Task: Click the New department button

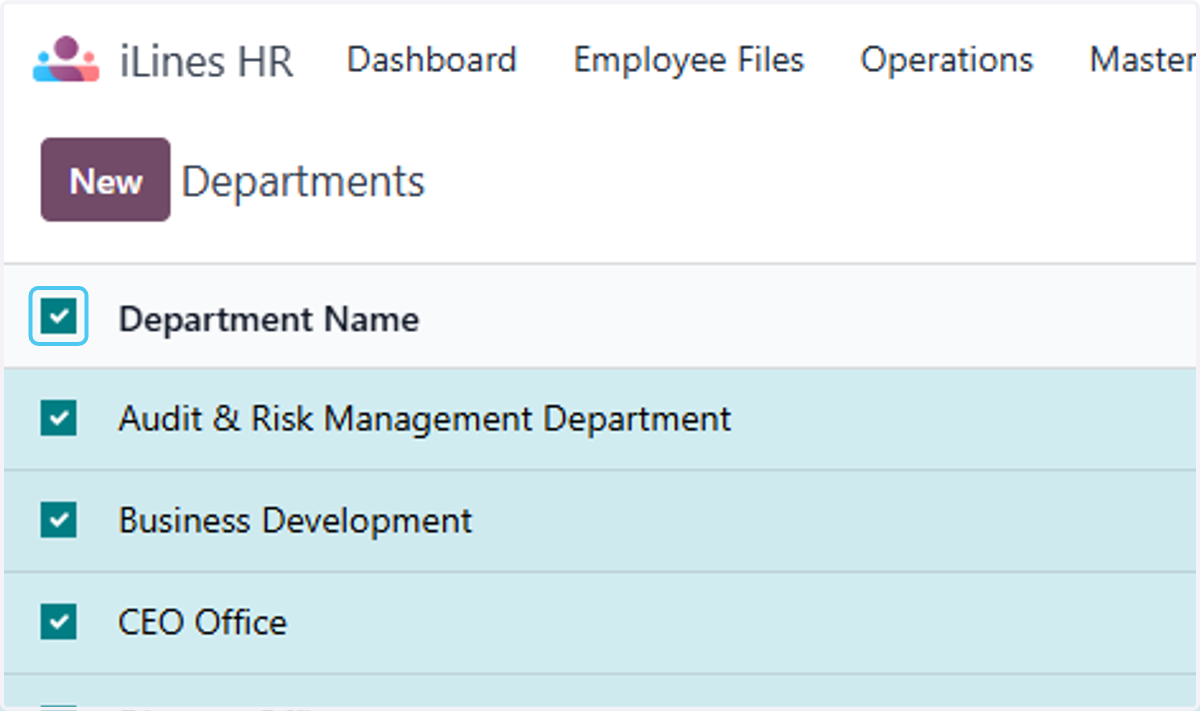Action: tap(106, 180)
